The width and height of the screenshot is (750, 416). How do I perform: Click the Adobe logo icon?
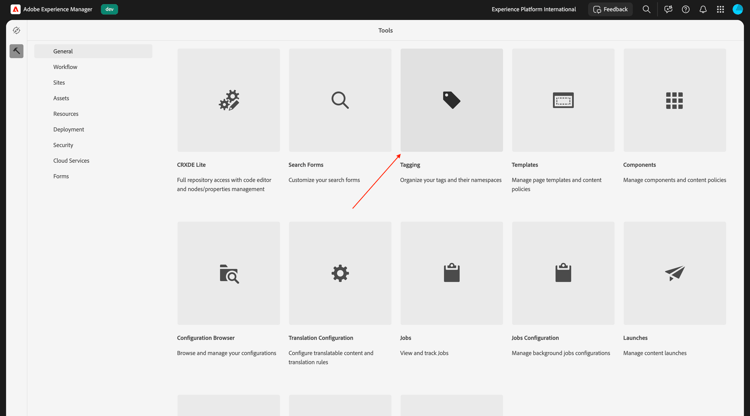(15, 9)
